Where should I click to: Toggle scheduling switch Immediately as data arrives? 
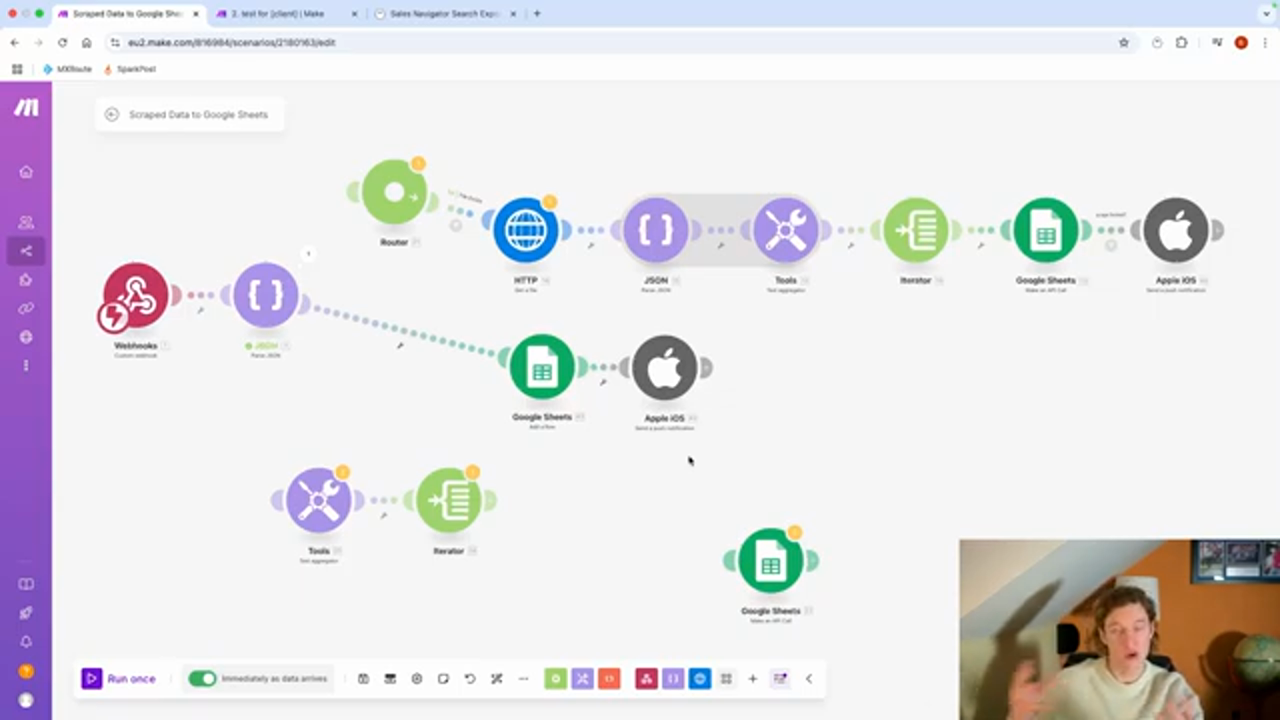click(x=202, y=679)
